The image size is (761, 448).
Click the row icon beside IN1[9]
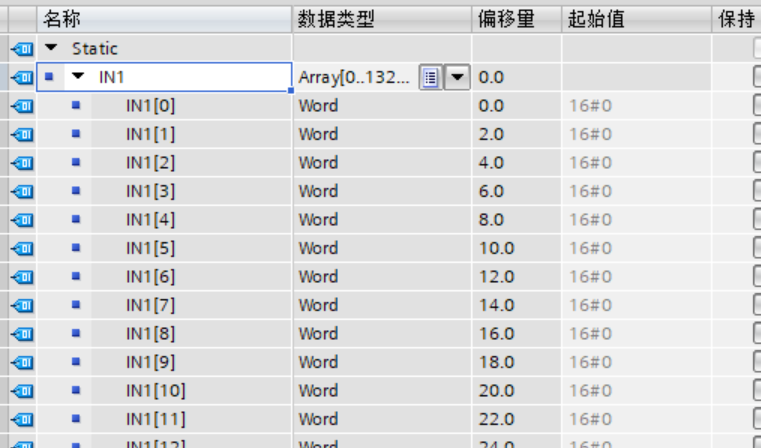point(21,362)
